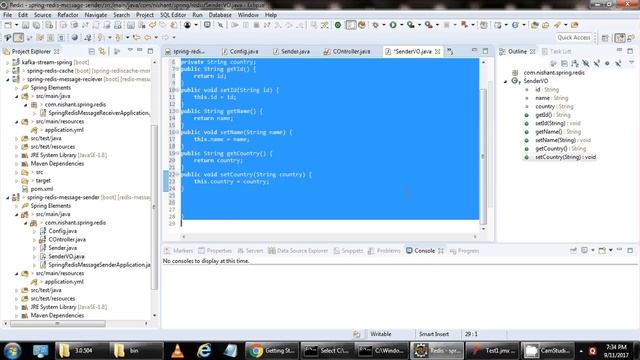Click the Smart Insert status entry
This screenshot has width=640, height=360.
pos(433,334)
